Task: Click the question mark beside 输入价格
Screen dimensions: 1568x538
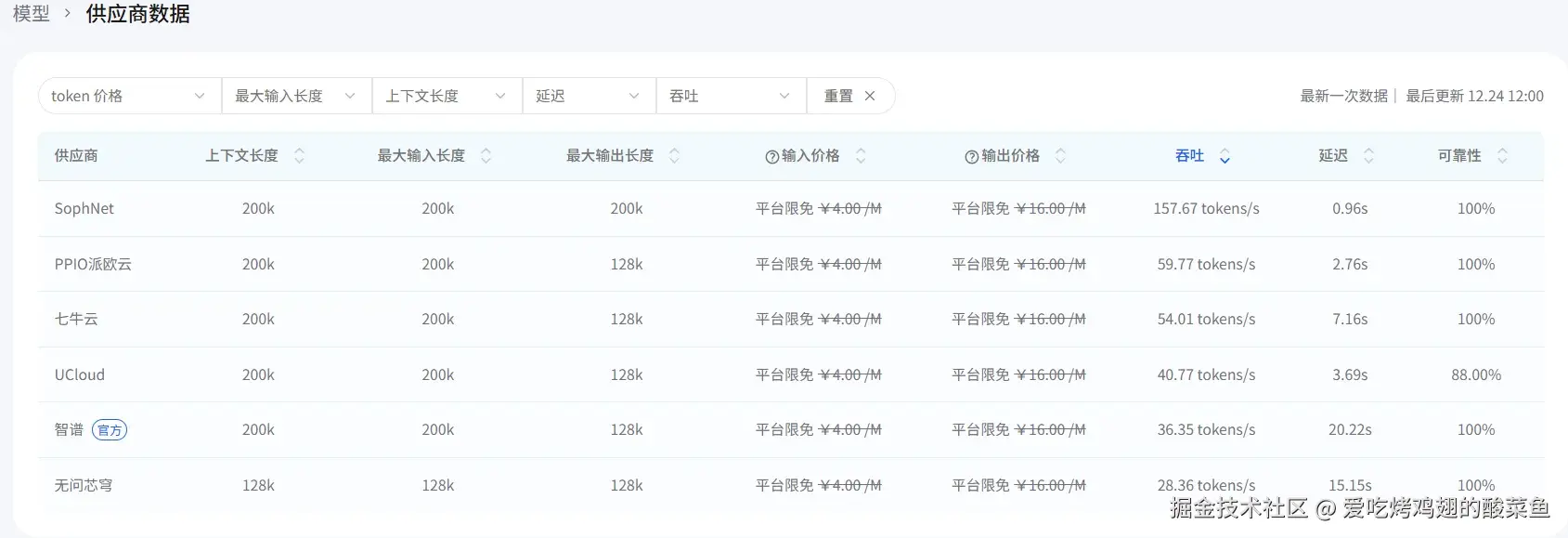Action: coord(771,157)
